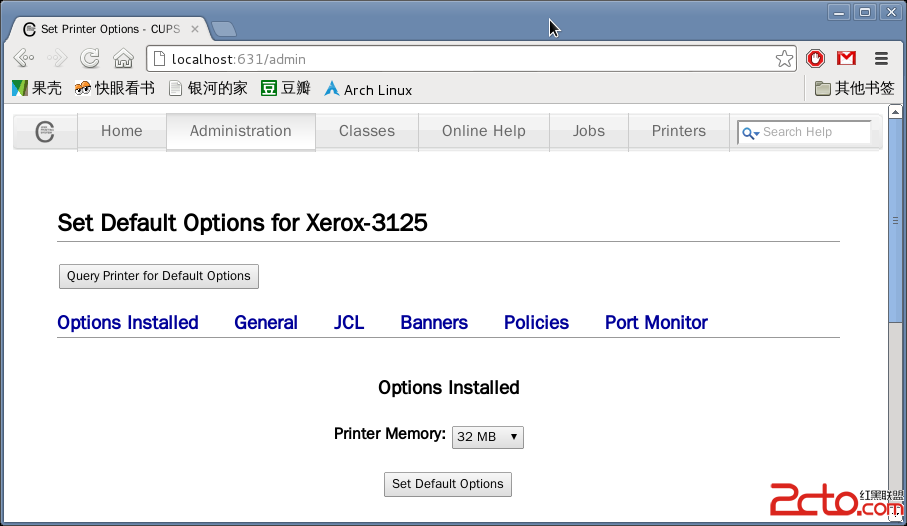Click the search magnifier icon in Search Help
The image size is (907, 526).
(750, 134)
